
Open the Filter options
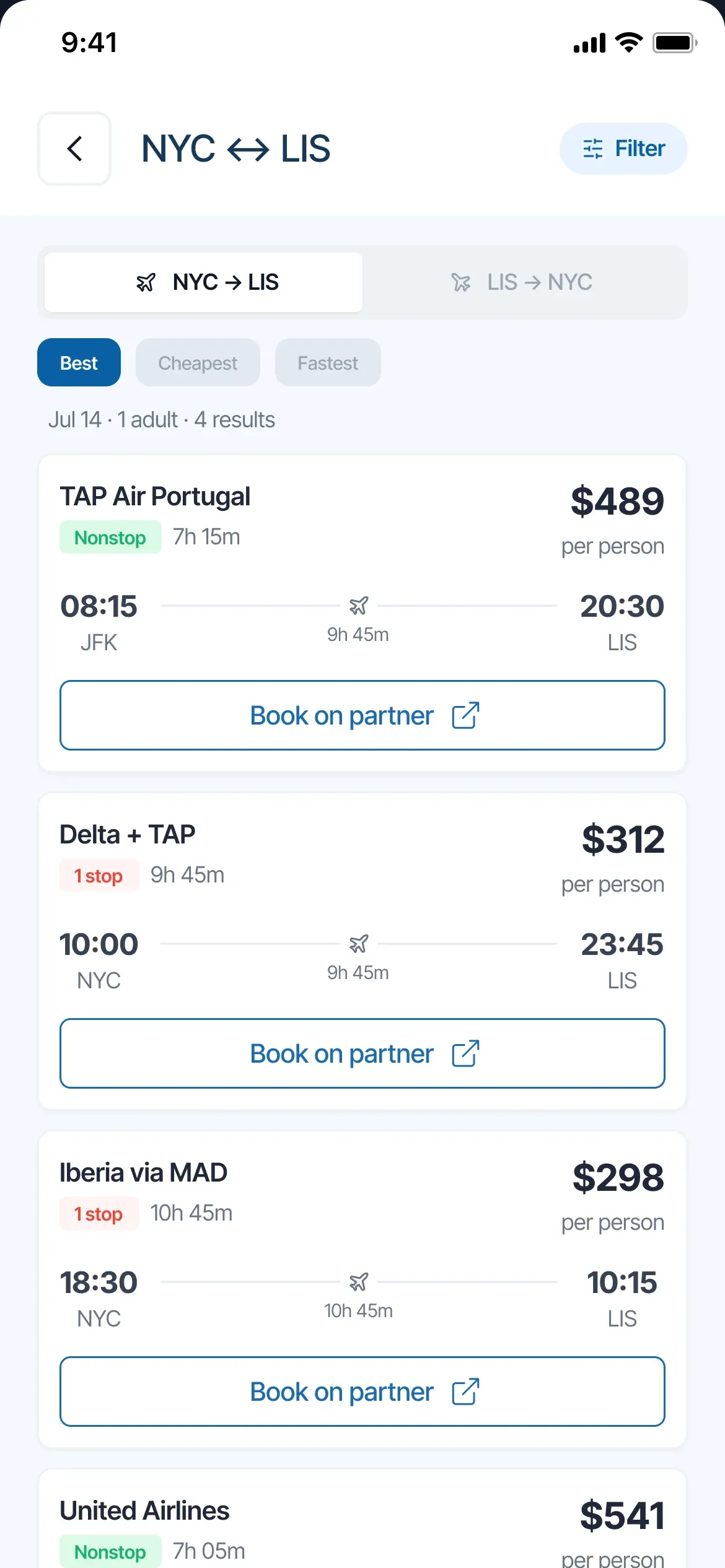tap(623, 149)
